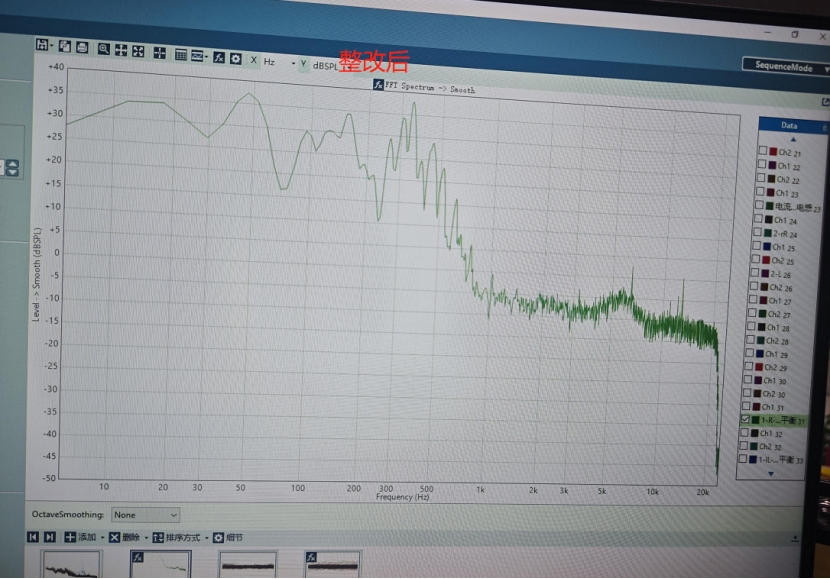The height and width of the screenshot is (579, 830).
Task: Expand the trace style dropdown arrow
Action: tap(206, 57)
